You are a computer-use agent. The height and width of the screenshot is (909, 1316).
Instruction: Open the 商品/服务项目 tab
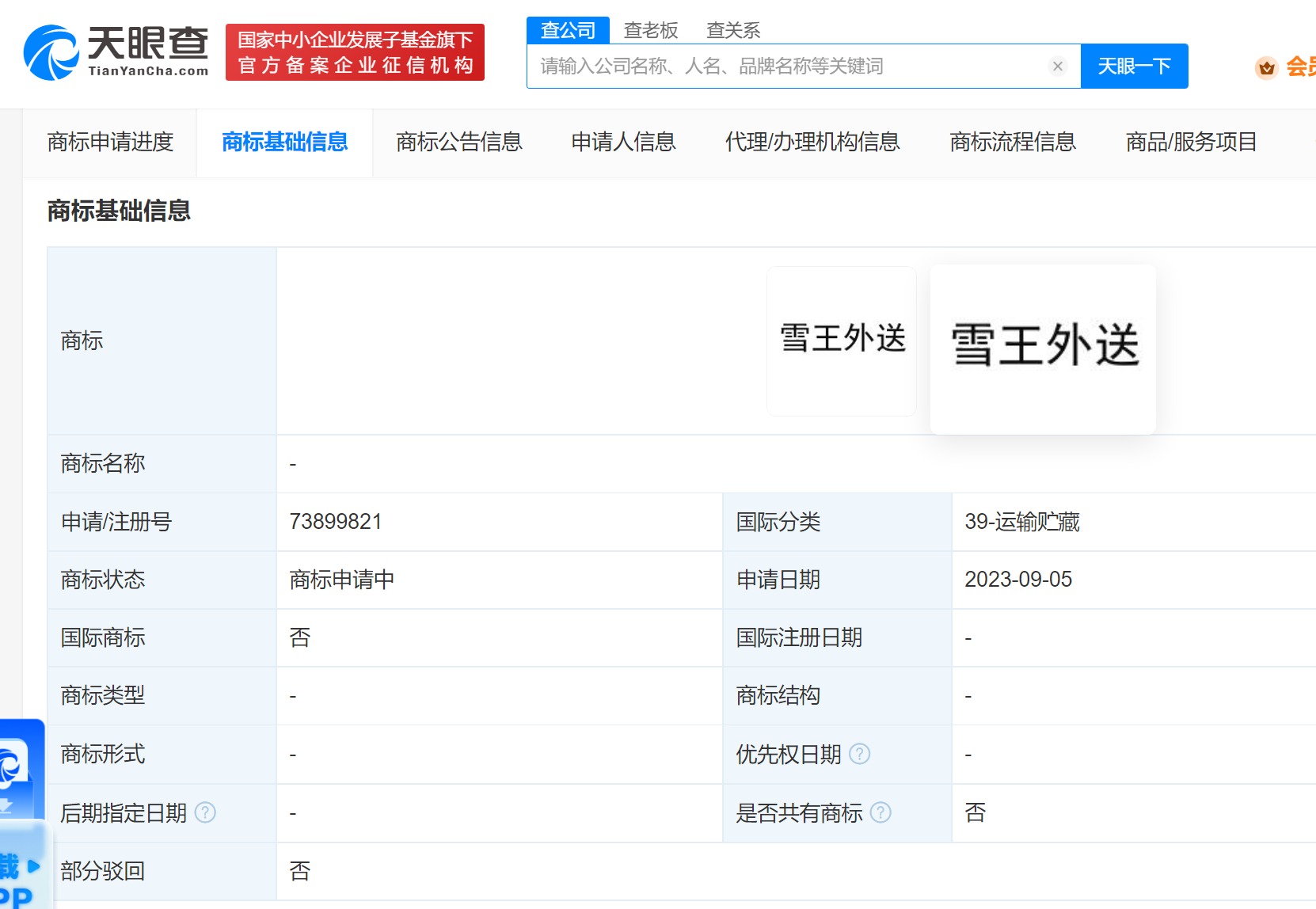1192,143
